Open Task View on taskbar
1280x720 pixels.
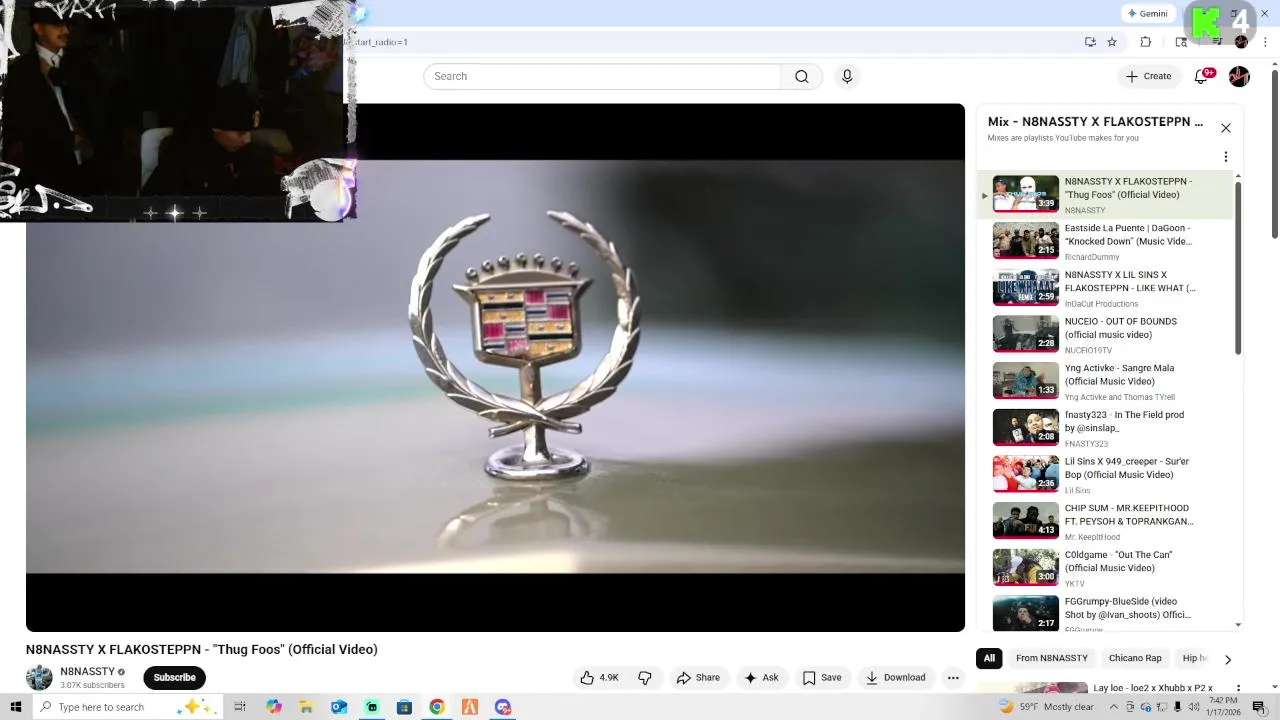click(x=240, y=707)
